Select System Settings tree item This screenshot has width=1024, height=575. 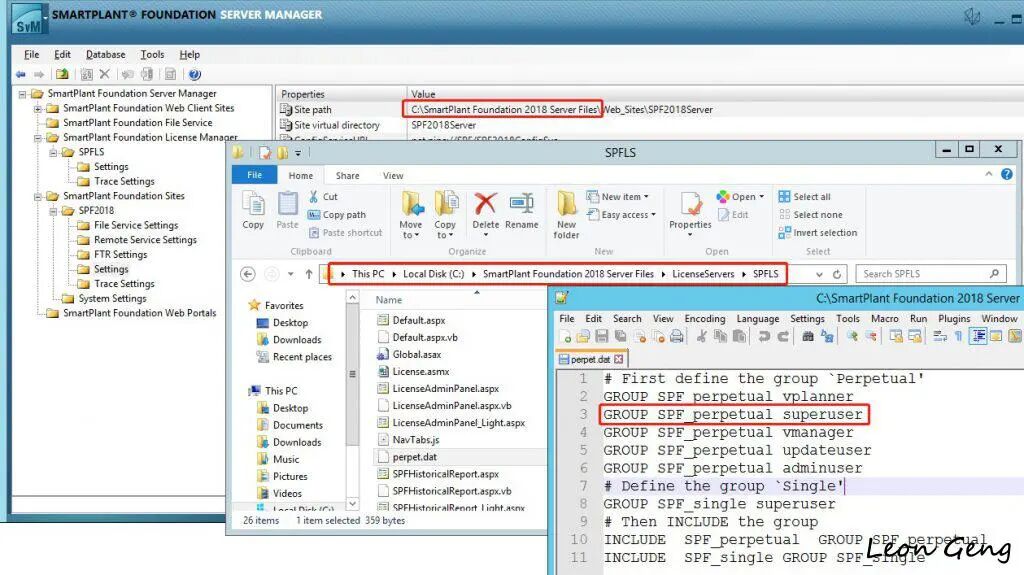click(112, 299)
